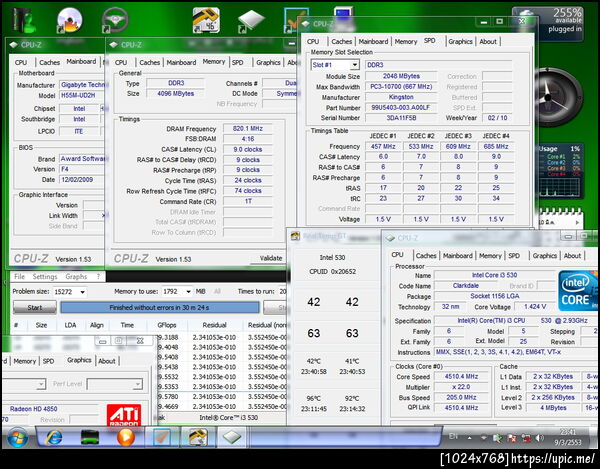Open the selected checkmark desktop shortcut
600x469 pixels.
point(295,20)
